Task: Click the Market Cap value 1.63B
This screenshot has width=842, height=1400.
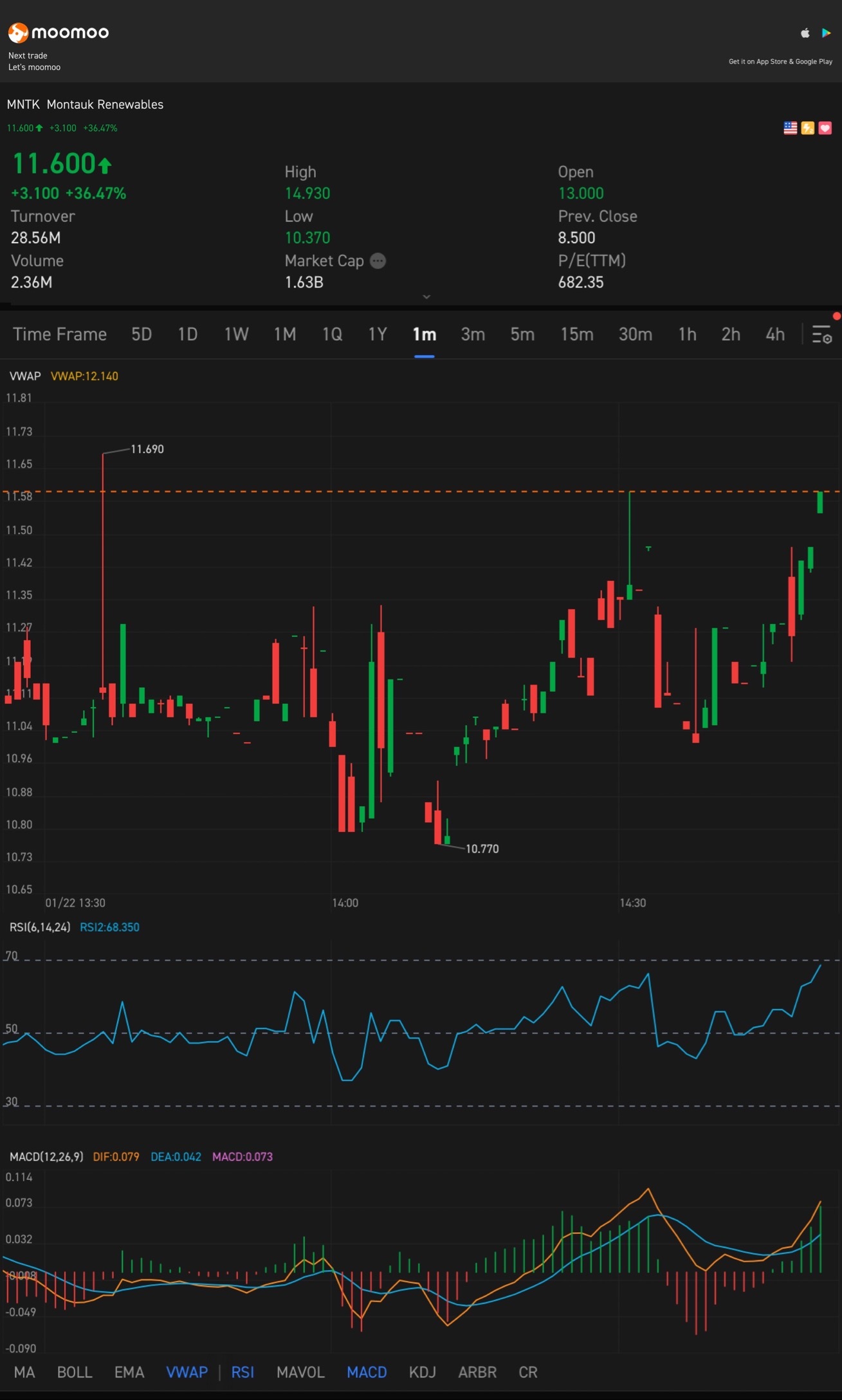Action: click(304, 282)
